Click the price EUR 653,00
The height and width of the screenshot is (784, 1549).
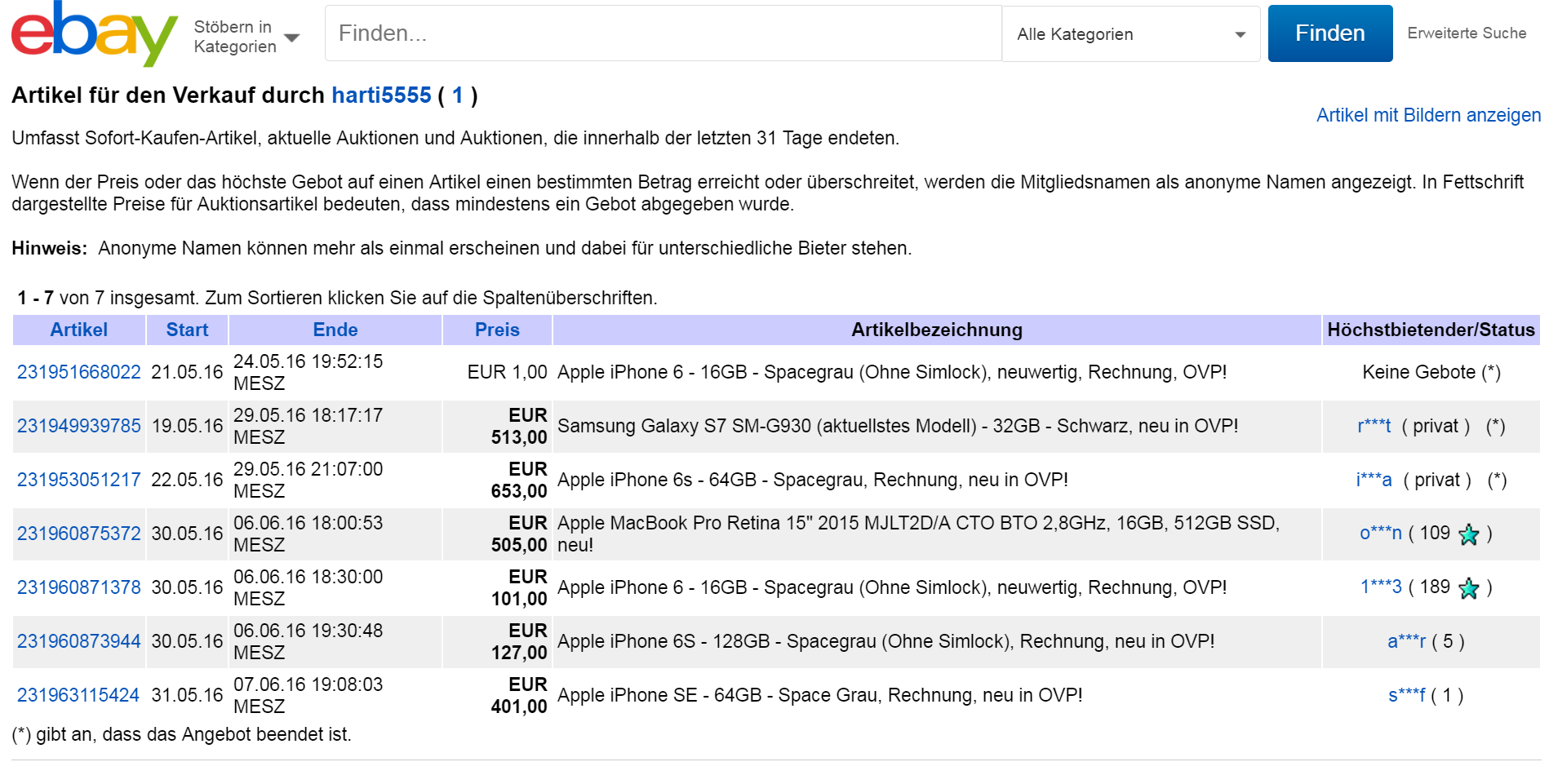coord(519,480)
